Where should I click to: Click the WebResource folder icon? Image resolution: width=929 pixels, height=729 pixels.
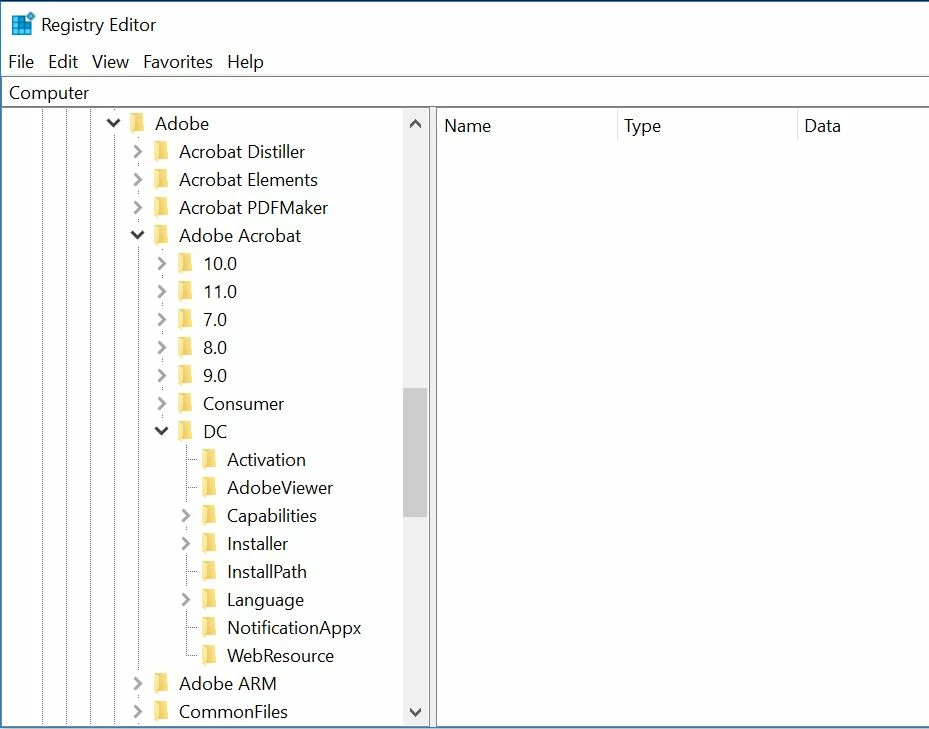(210, 656)
